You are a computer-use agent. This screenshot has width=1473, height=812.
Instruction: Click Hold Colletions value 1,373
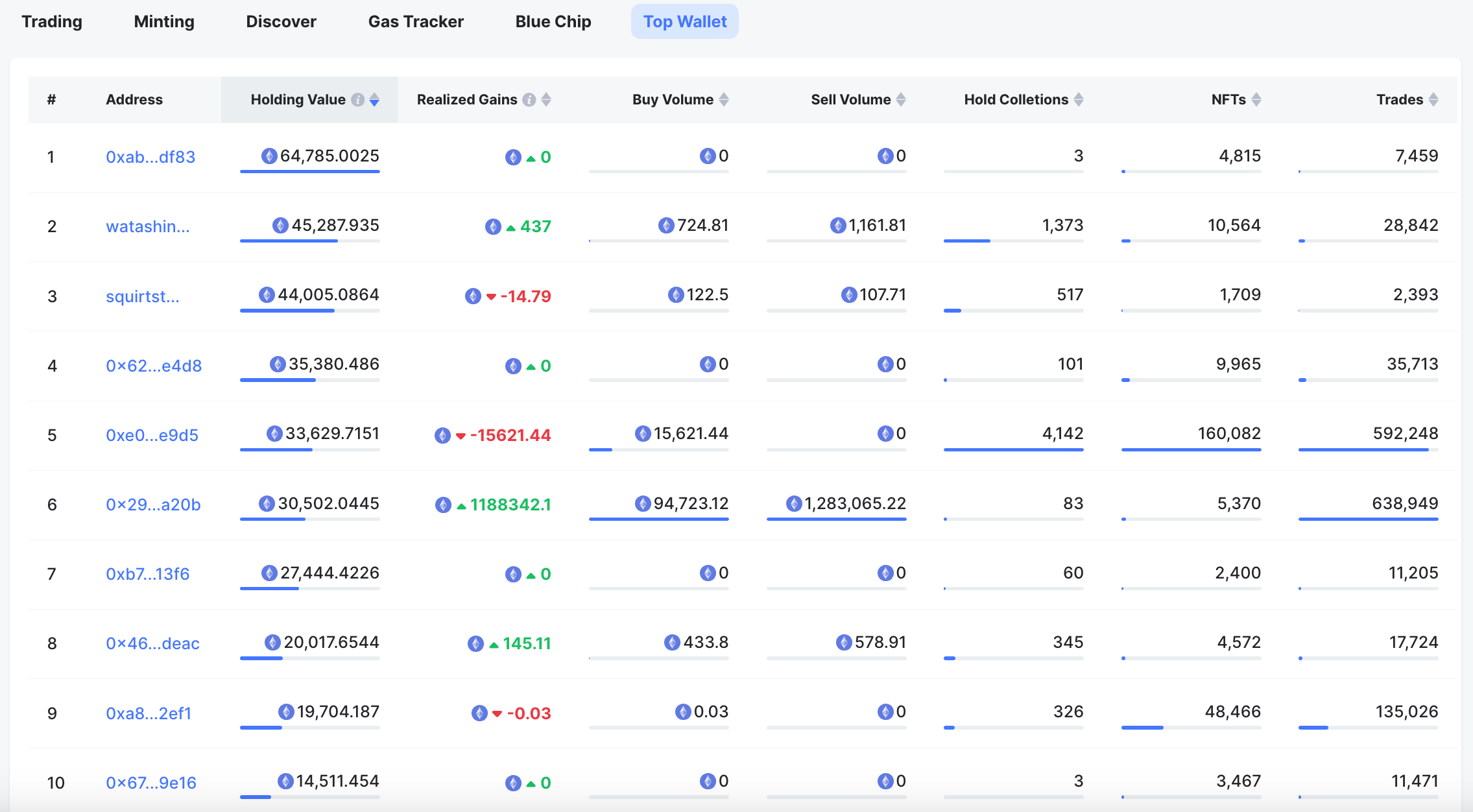point(1062,225)
